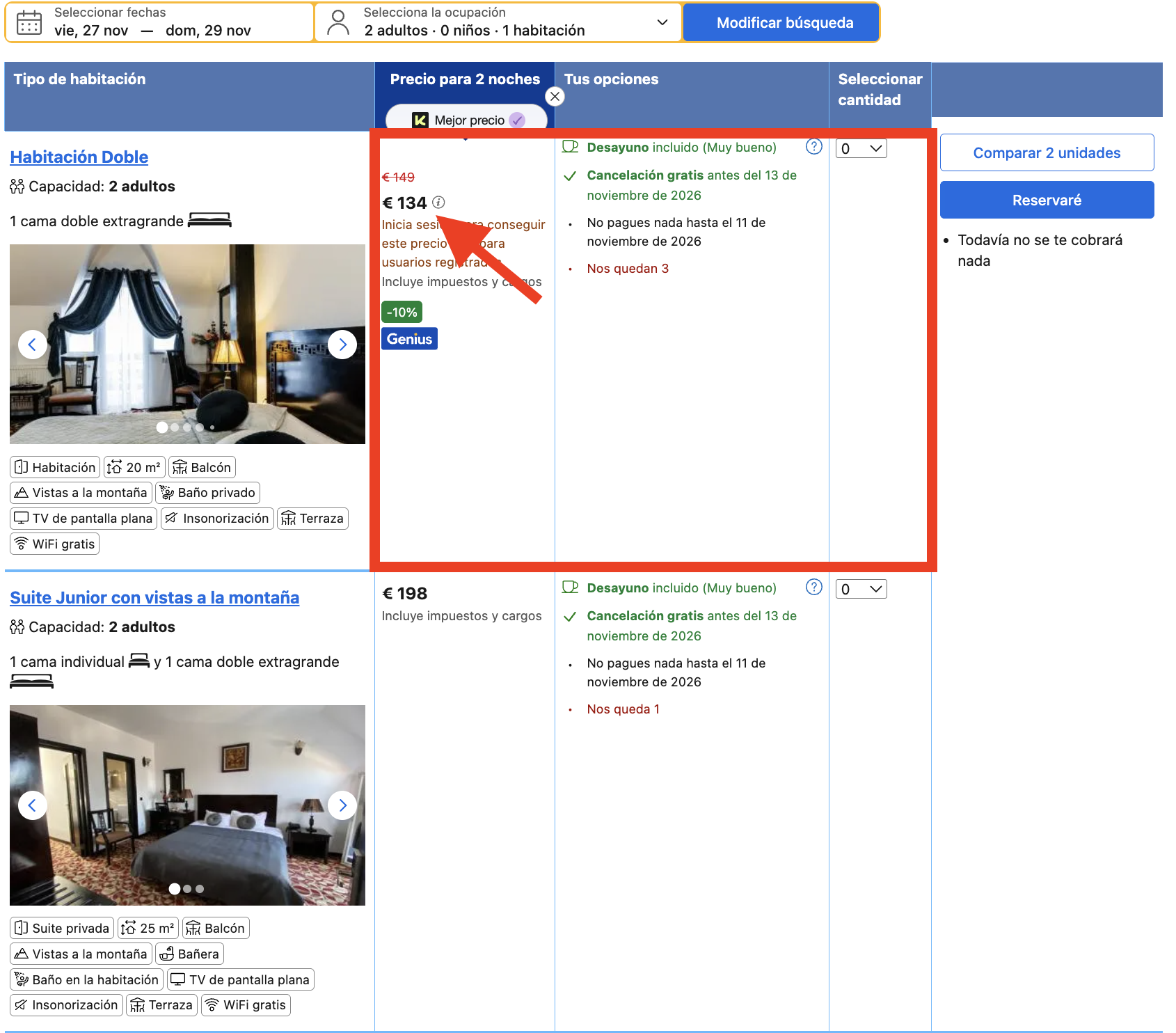Open quantity dropdown for Habitación Doble

(x=861, y=148)
